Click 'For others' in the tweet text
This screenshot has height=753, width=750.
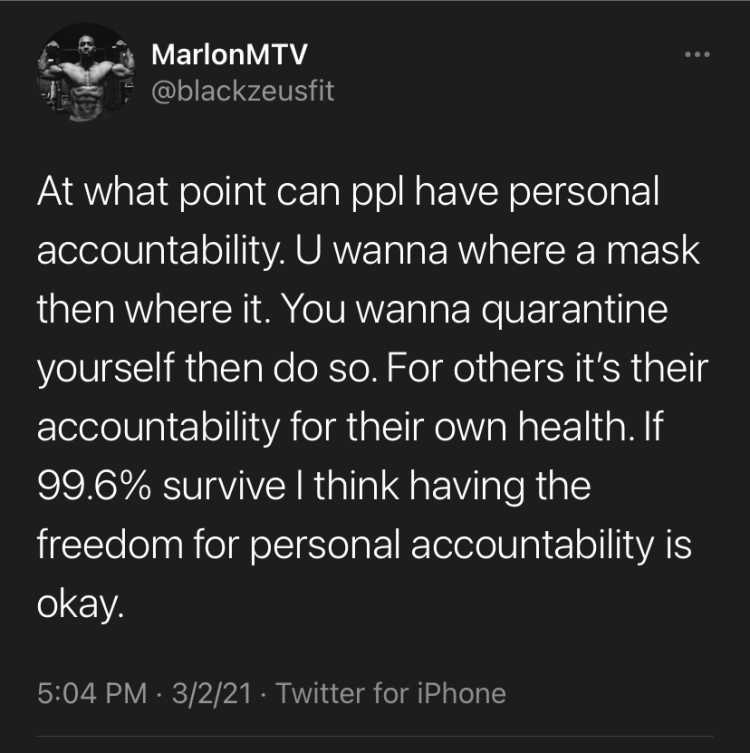click(x=475, y=369)
